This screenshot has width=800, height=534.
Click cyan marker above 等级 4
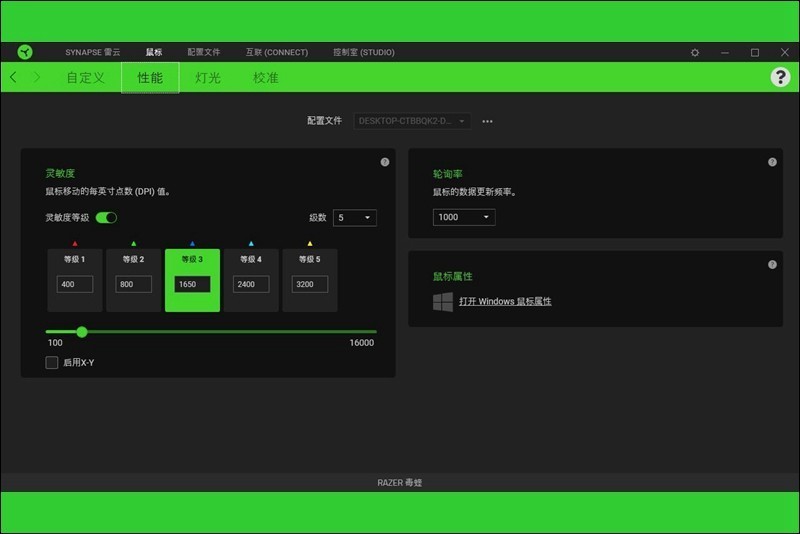[251, 244]
